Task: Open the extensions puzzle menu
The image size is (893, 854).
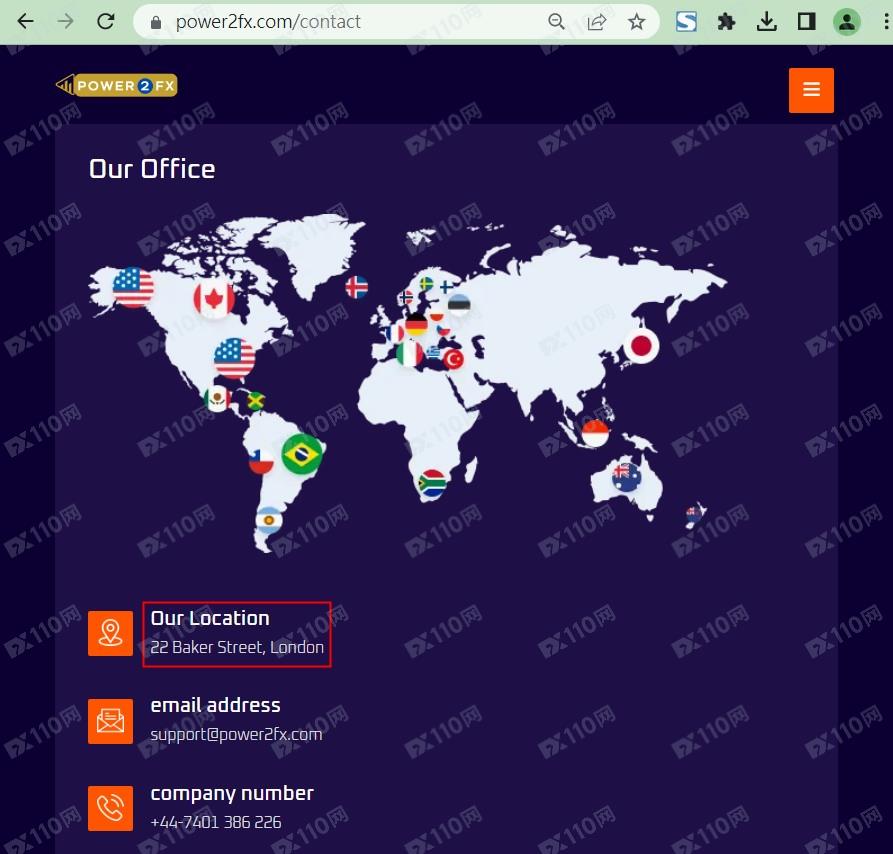Action: [726, 22]
